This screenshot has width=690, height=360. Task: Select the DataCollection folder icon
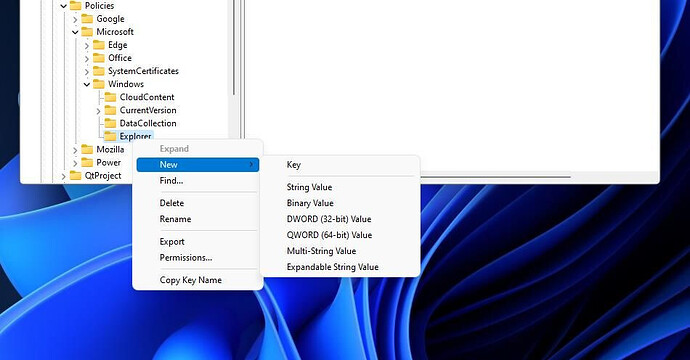(110, 123)
